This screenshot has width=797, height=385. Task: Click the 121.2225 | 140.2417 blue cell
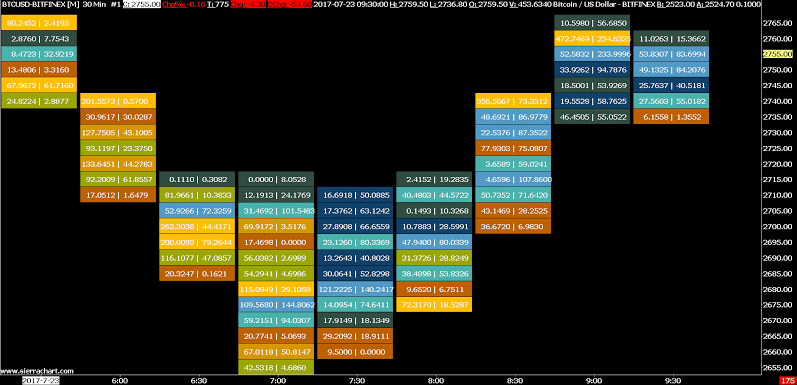pyautogui.click(x=355, y=289)
